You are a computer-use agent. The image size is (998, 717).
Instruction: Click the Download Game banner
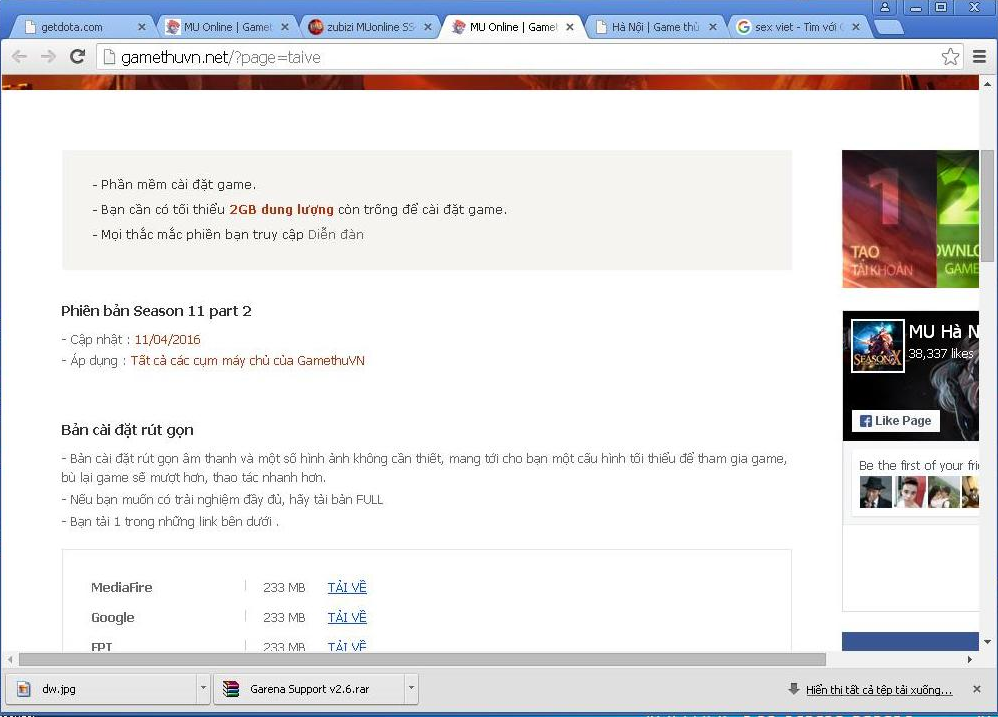pyautogui.click(x=958, y=219)
